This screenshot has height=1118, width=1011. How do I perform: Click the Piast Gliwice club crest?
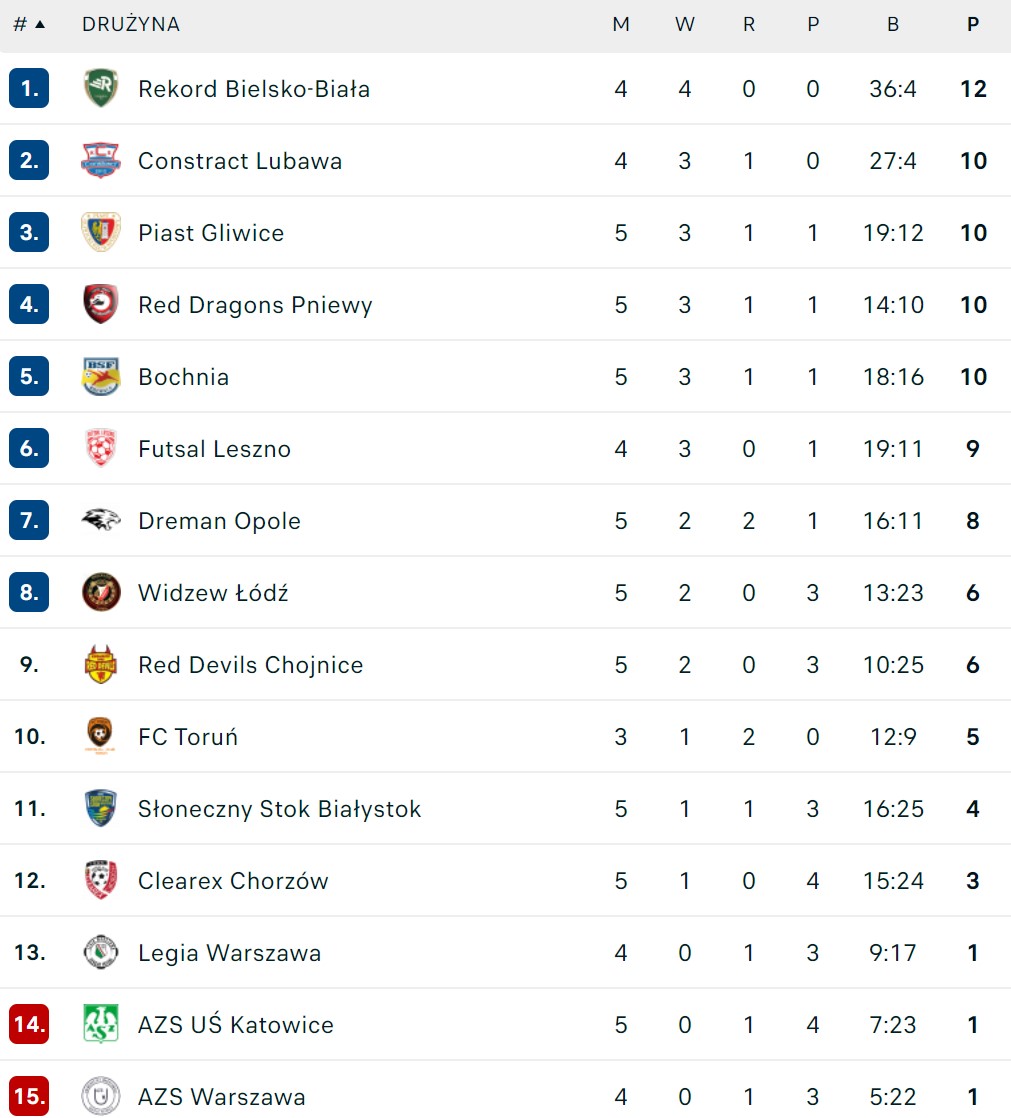(x=101, y=233)
